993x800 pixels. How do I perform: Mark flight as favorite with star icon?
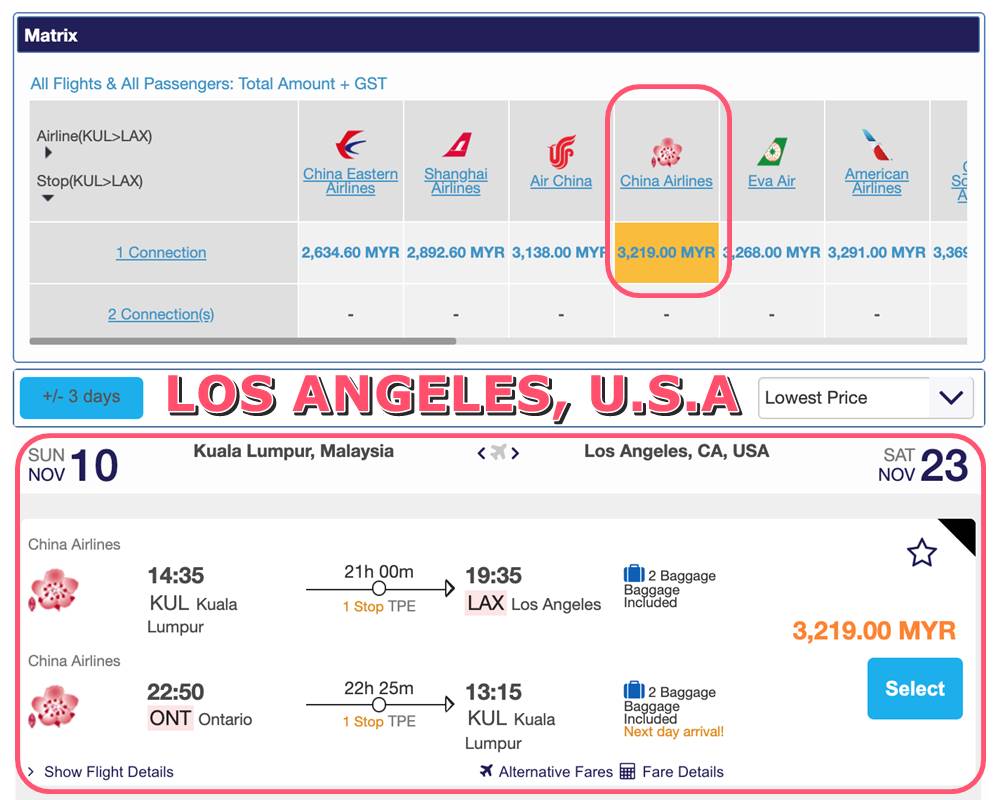(x=921, y=552)
